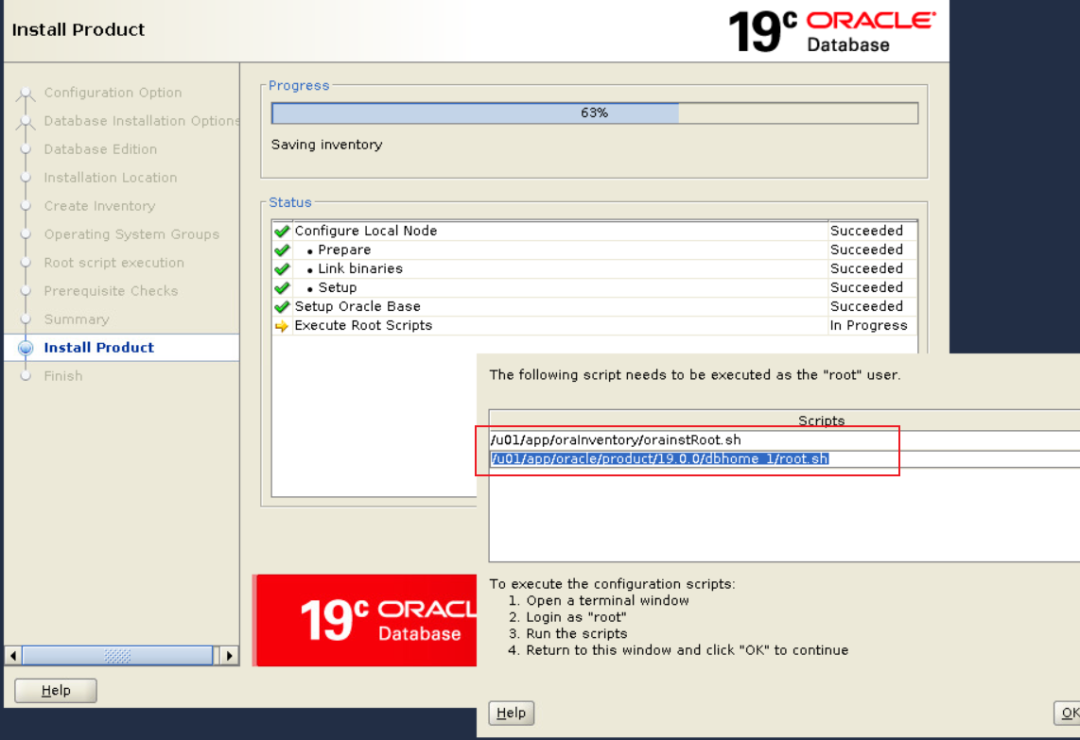The width and height of the screenshot is (1080, 740).
Task: Select Install Product step in sidebar
Action: click(98, 347)
